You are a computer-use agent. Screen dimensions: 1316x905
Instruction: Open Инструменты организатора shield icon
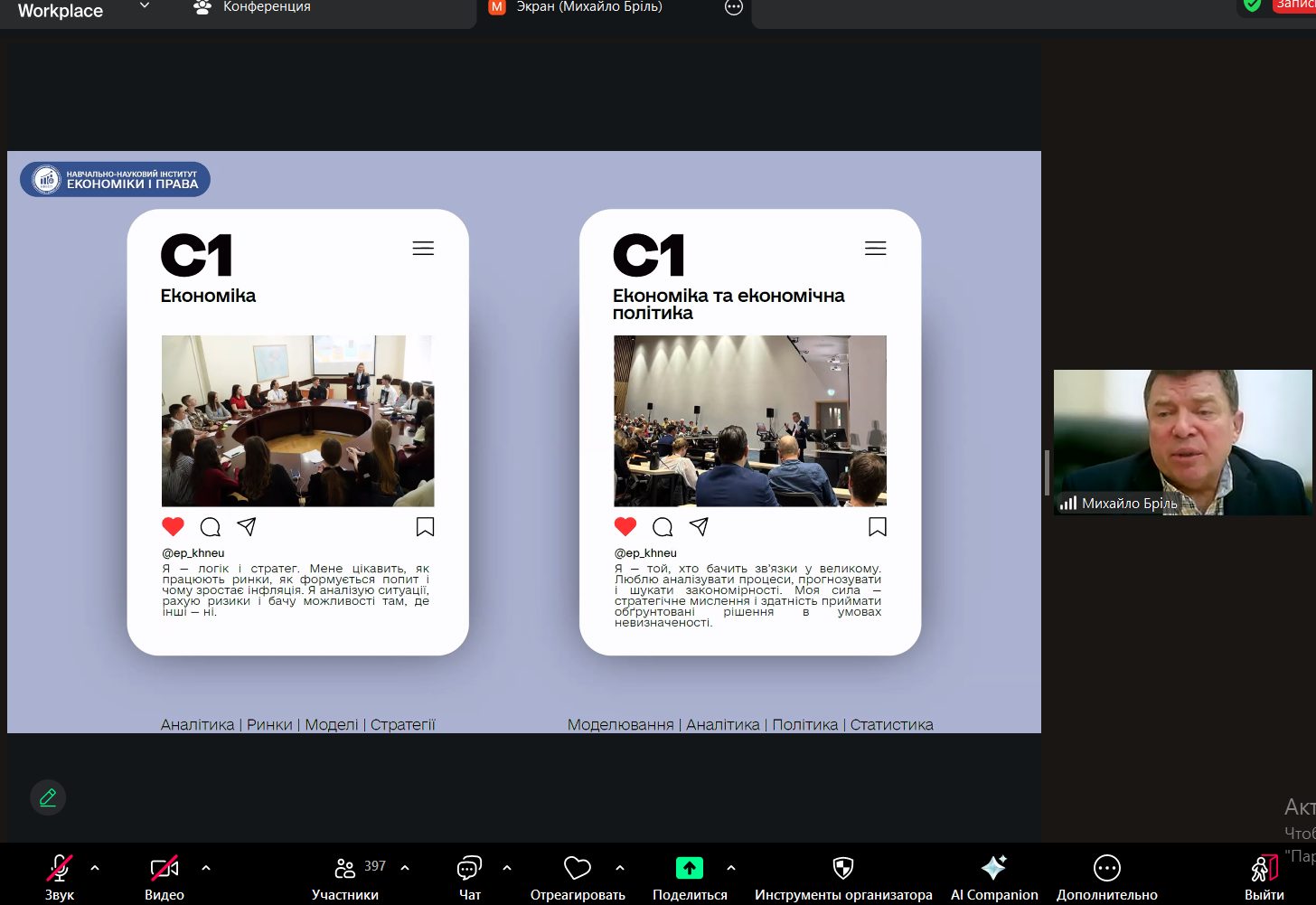[x=842, y=869]
